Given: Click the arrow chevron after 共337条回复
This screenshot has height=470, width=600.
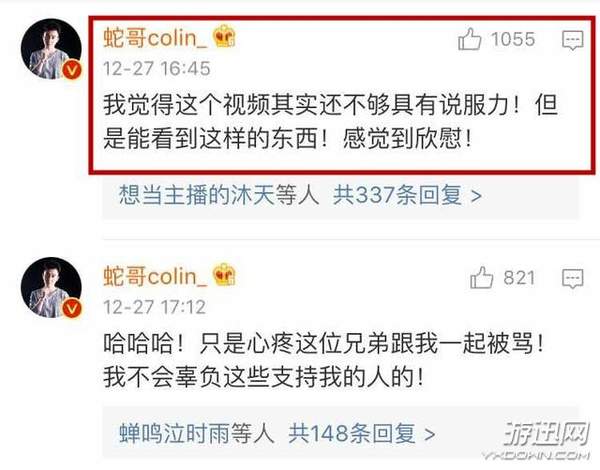Looking at the screenshot, I should (476, 196).
